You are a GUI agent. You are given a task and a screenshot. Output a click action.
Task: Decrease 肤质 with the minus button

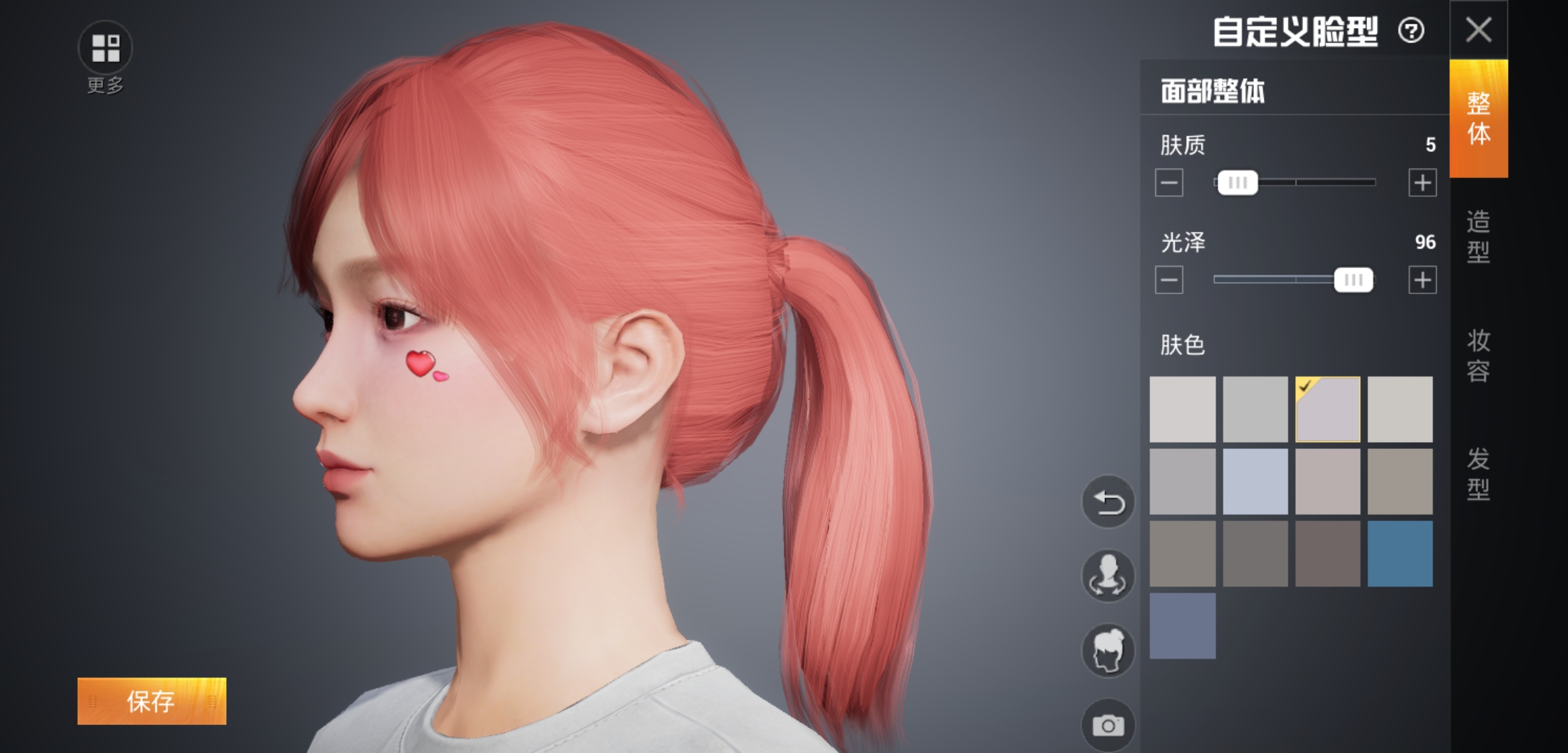(1169, 183)
